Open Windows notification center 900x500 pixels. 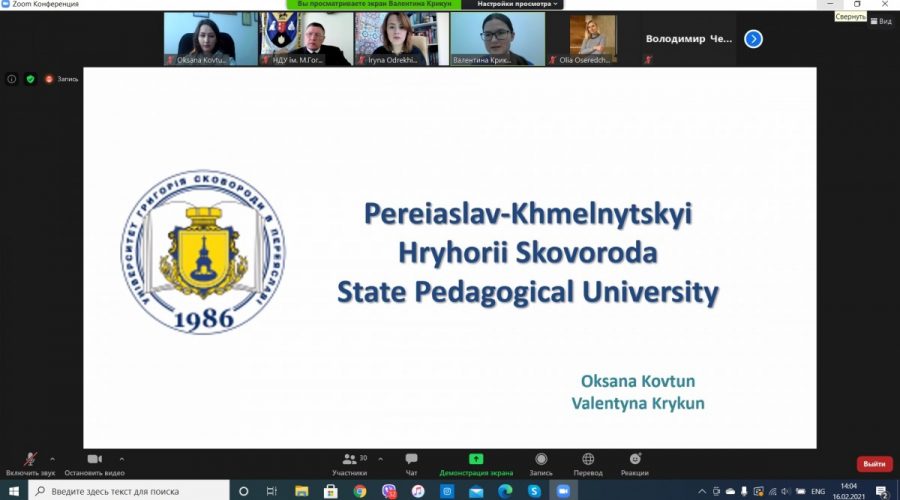882,491
